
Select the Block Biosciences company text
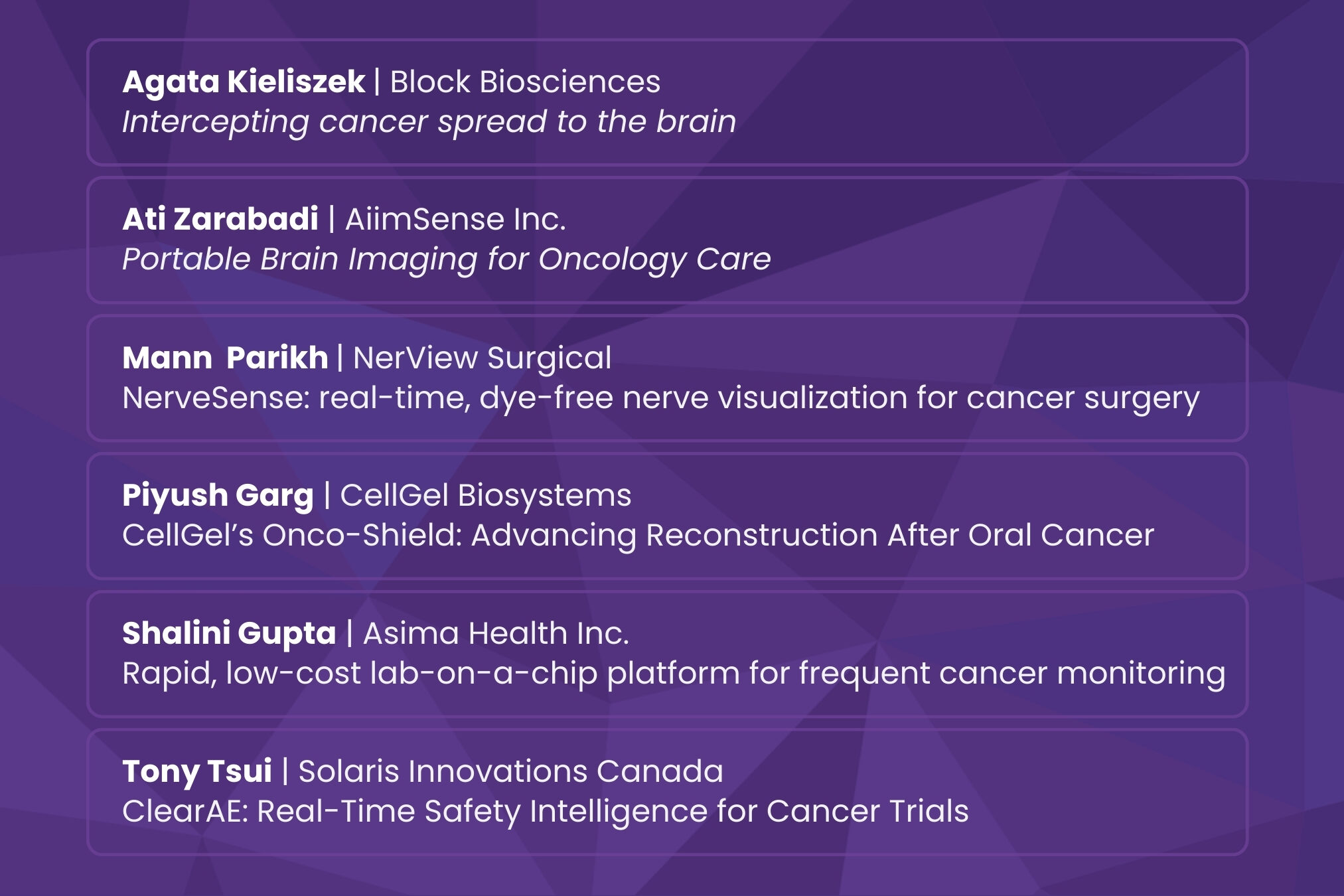525,82
